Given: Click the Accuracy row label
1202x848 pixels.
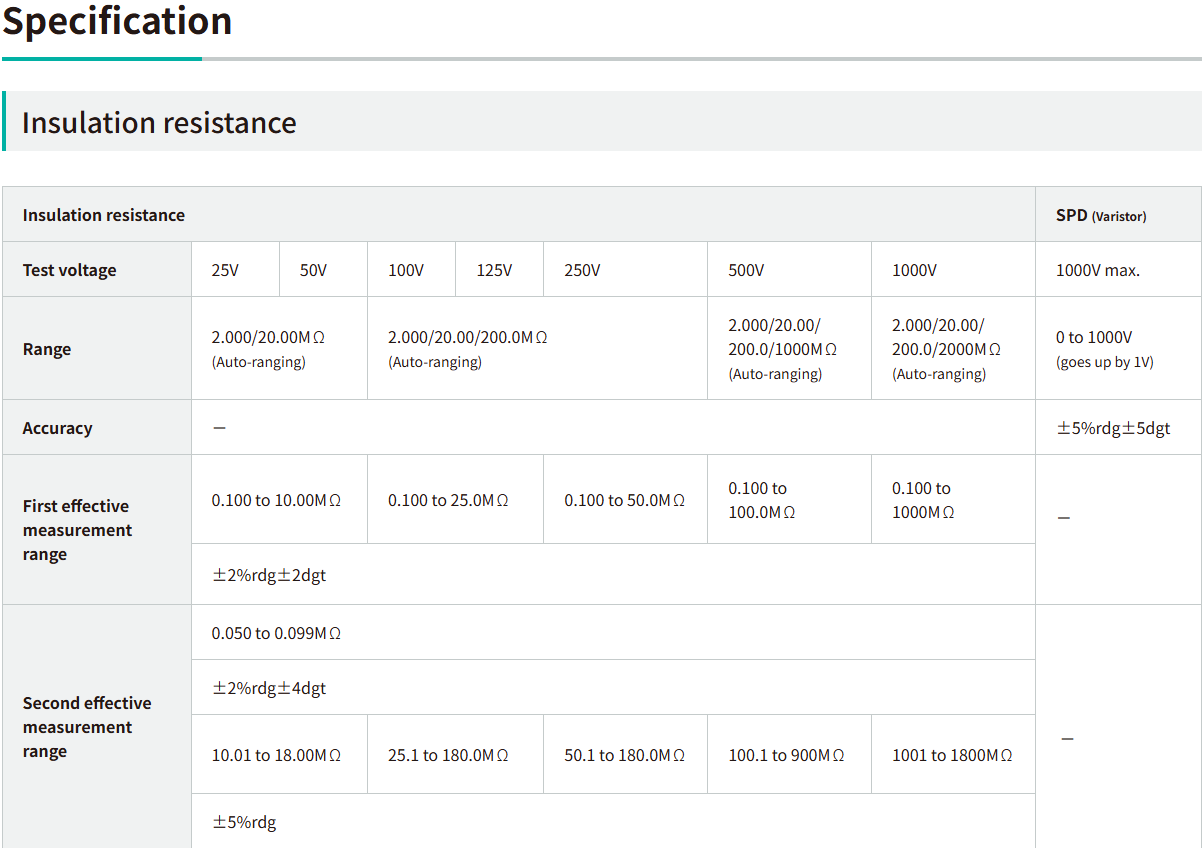Looking at the screenshot, I should coord(58,428).
